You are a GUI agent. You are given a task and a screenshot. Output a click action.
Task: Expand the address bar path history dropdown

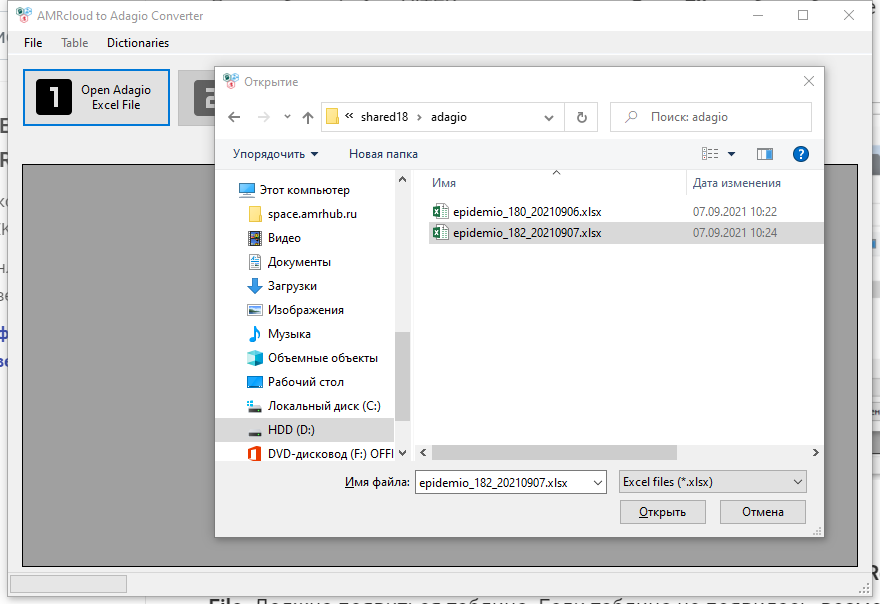coord(549,117)
